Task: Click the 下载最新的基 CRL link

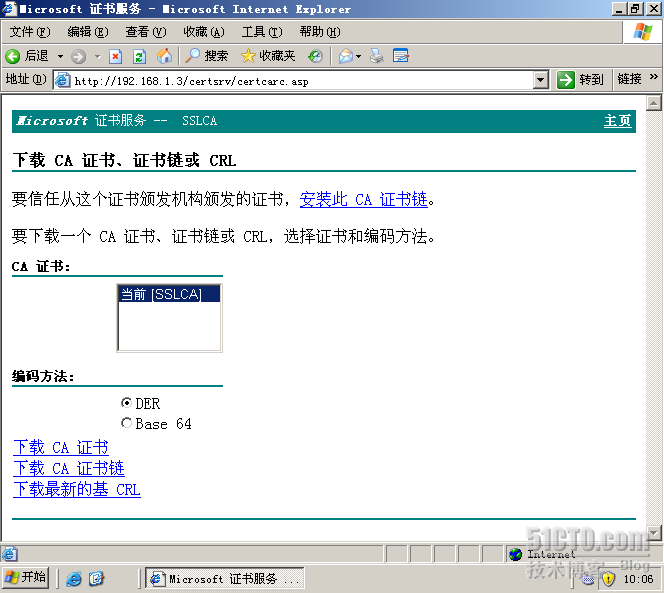Action: pyautogui.click(x=77, y=490)
